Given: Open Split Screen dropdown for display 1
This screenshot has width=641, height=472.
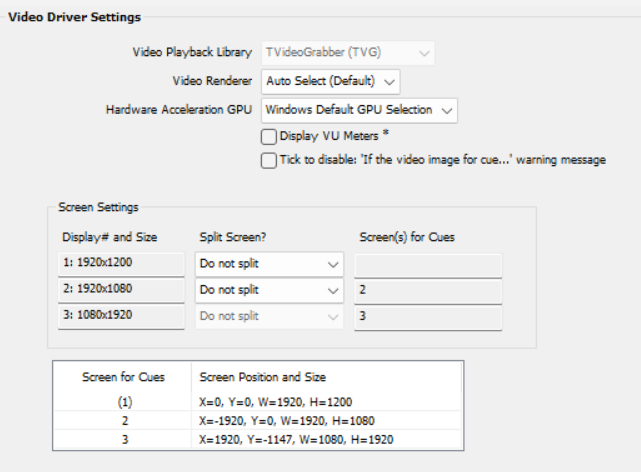Looking at the screenshot, I should click(x=269, y=264).
